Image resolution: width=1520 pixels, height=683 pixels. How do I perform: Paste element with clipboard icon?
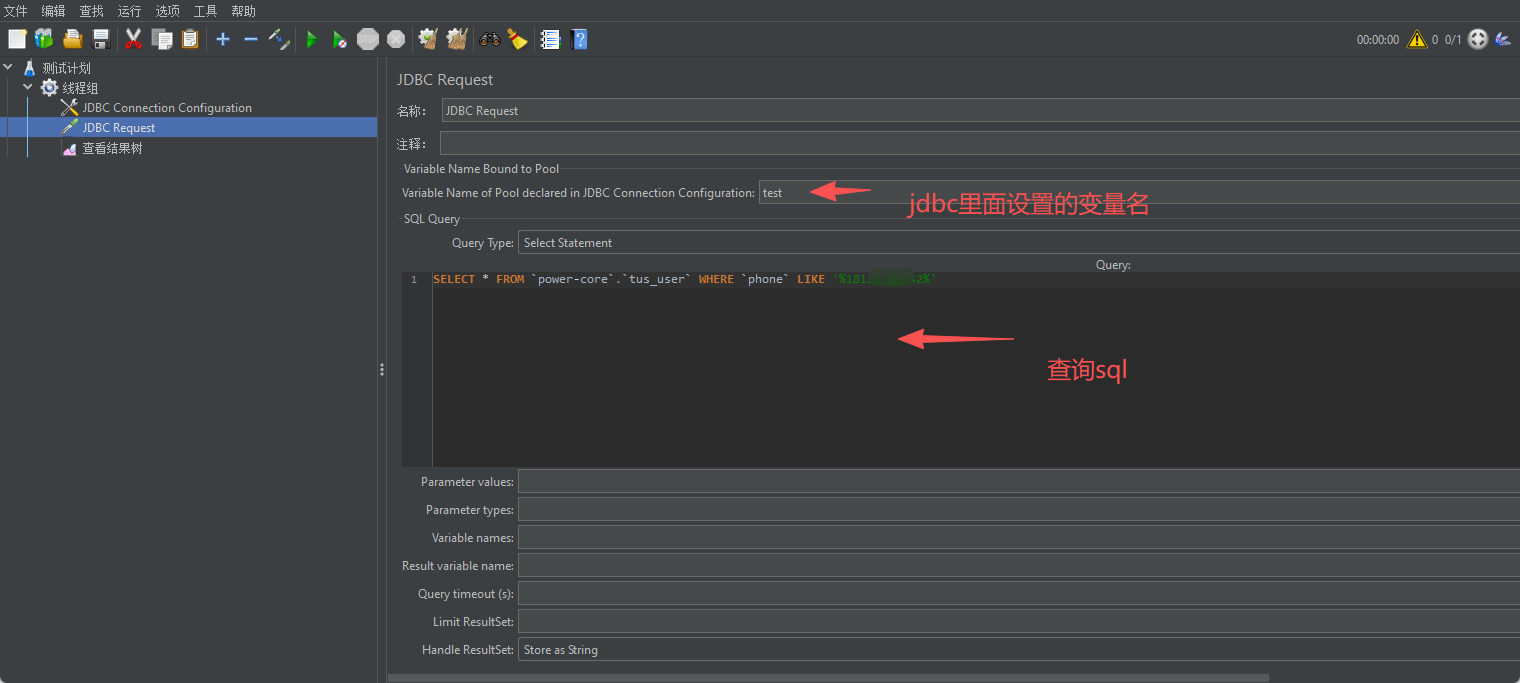point(190,39)
